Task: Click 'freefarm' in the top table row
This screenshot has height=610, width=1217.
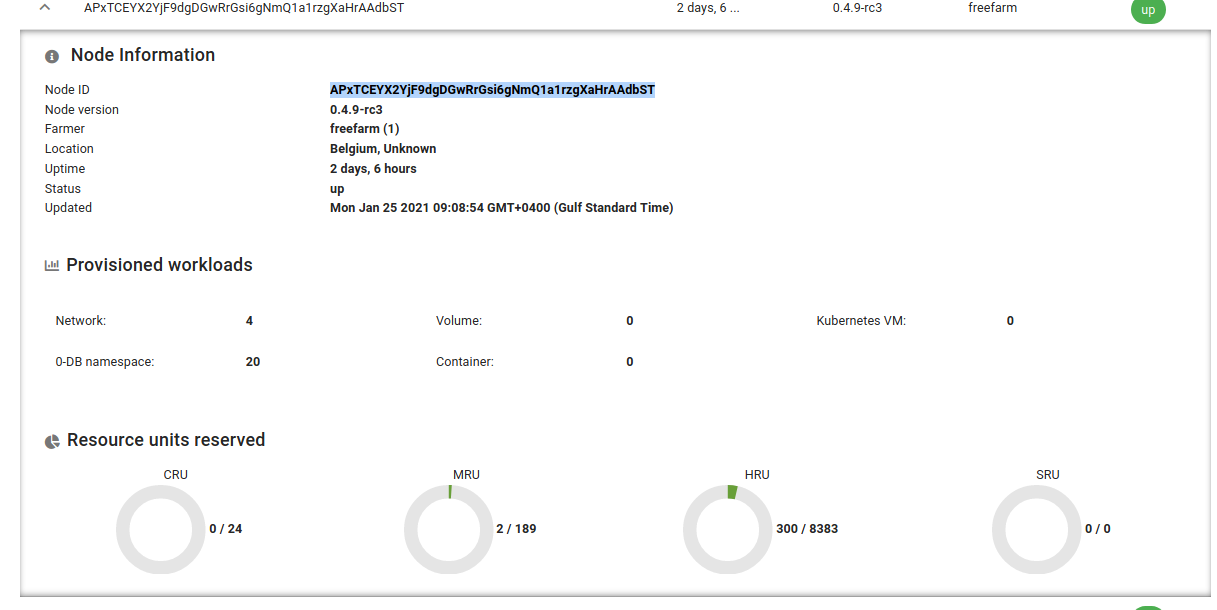Action: point(993,8)
